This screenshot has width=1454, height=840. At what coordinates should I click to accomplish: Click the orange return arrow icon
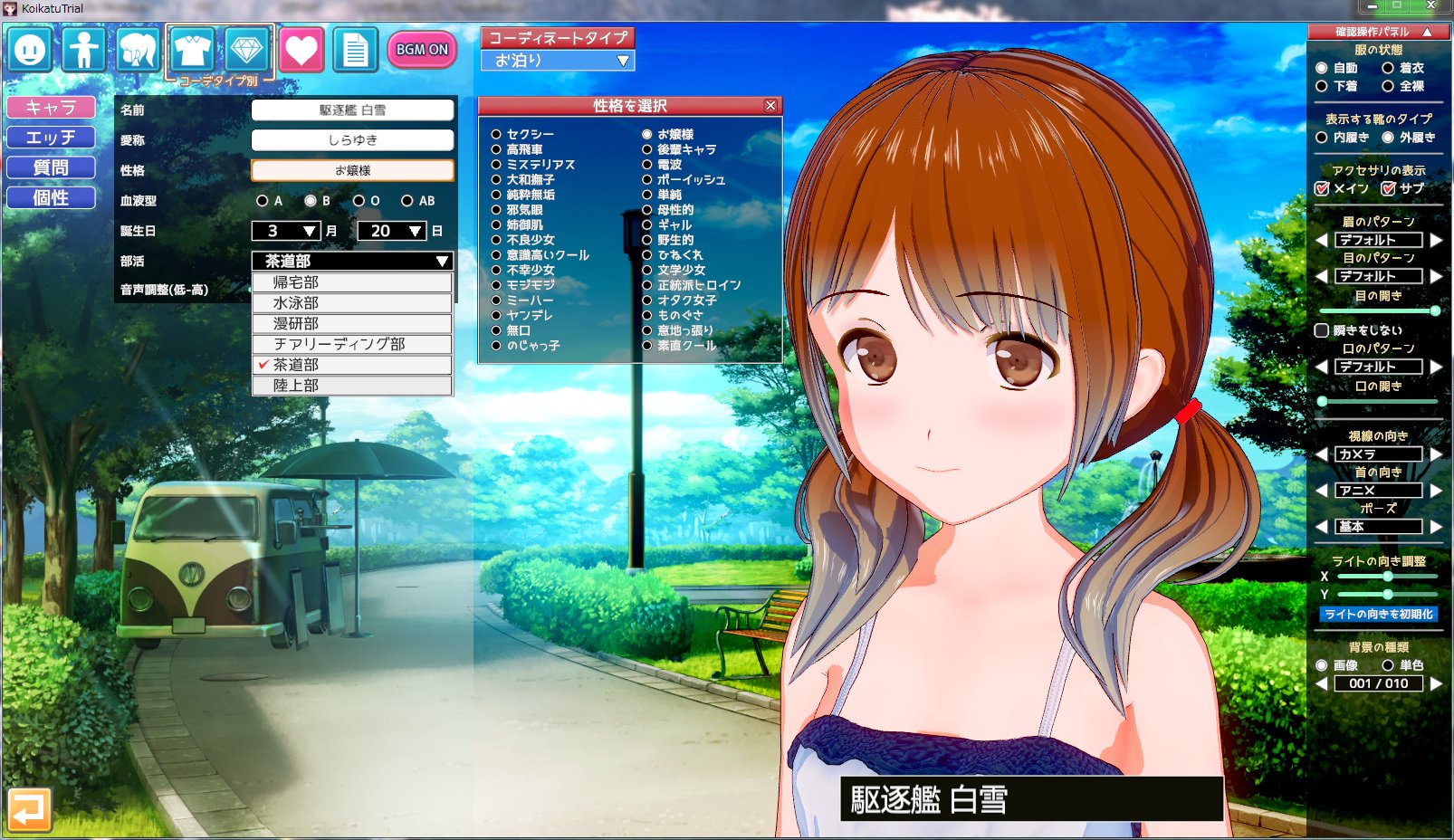coord(29,809)
